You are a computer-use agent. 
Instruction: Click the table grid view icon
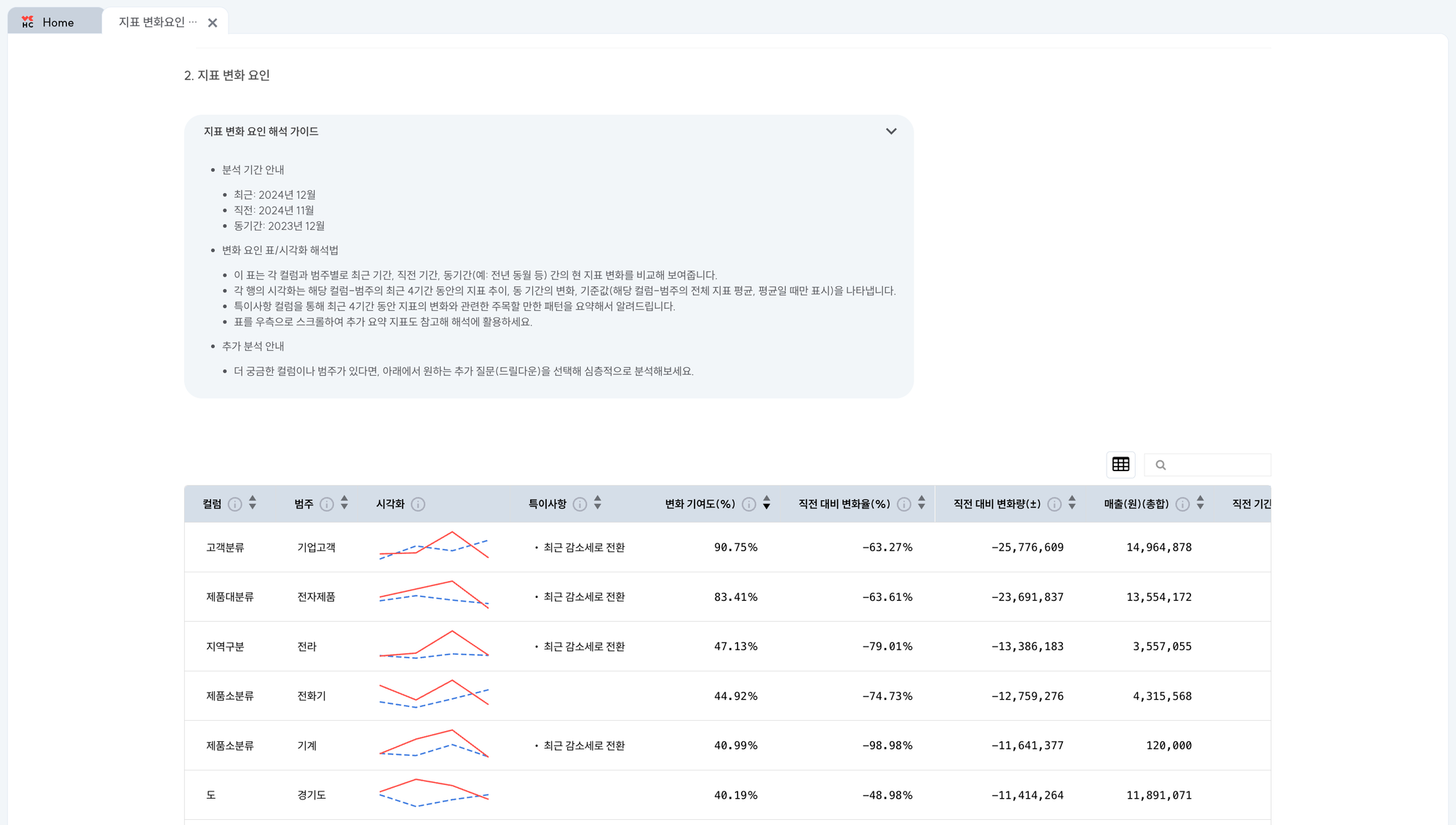point(1120,465)
